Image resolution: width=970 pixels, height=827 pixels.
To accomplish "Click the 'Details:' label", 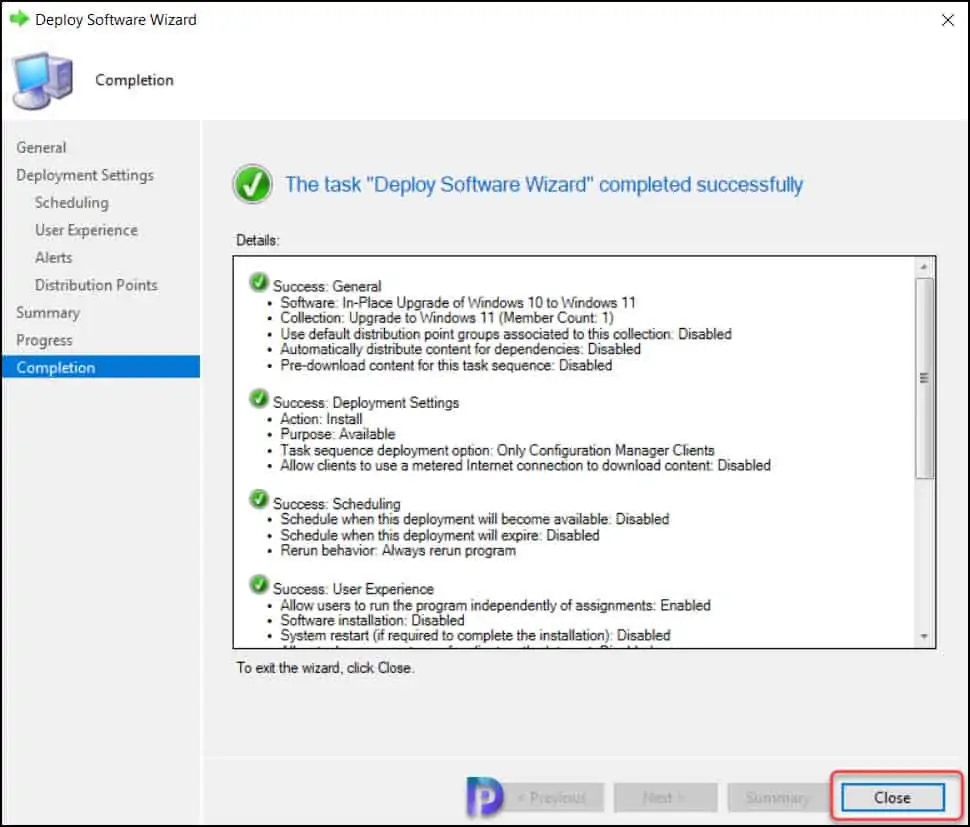I will click(257, 240).
